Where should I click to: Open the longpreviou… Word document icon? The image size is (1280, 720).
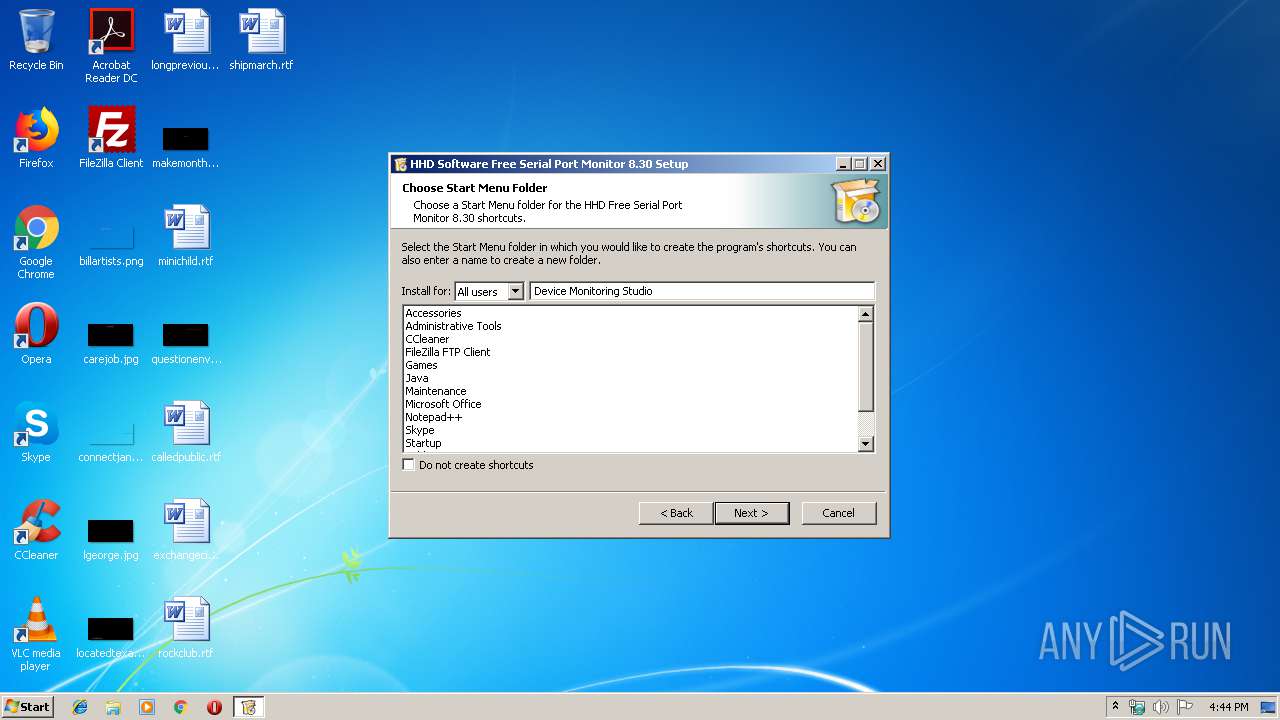(x=185, y=40)
